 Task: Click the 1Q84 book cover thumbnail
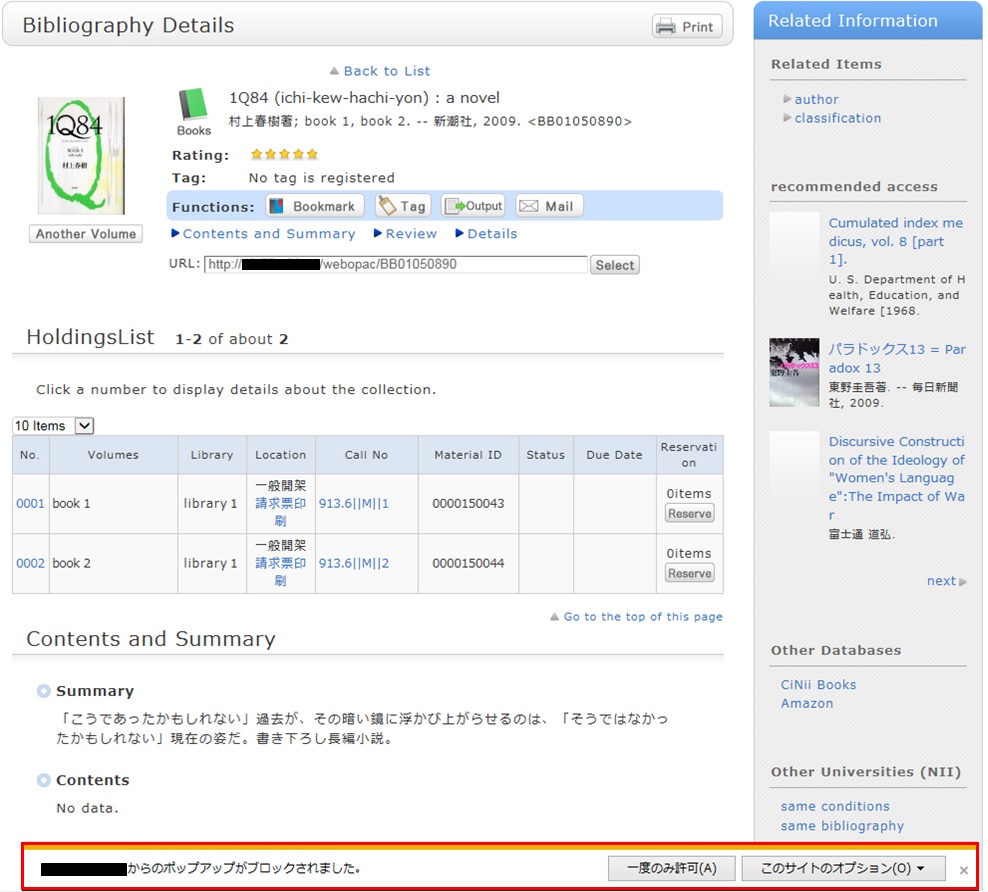[x=81, y=156]
